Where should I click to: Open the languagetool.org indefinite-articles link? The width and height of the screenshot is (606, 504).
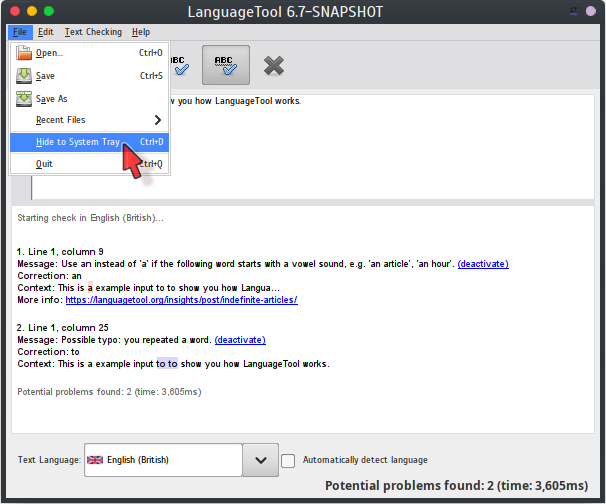pos(182,300)
